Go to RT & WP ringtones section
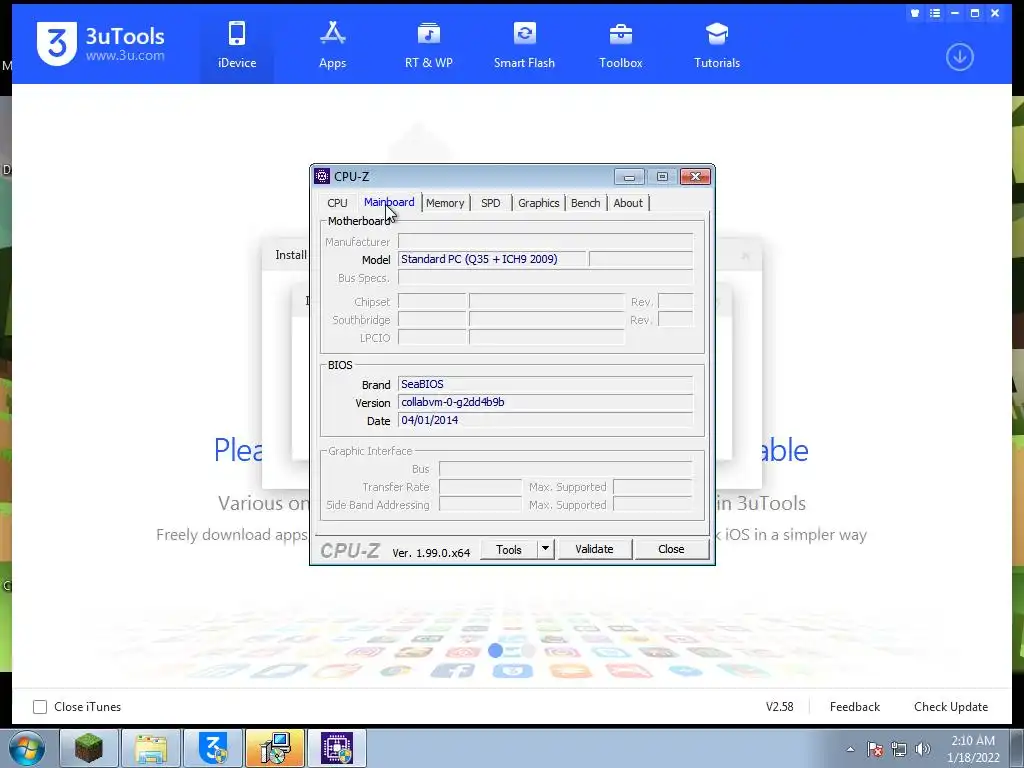 (428, 44)
